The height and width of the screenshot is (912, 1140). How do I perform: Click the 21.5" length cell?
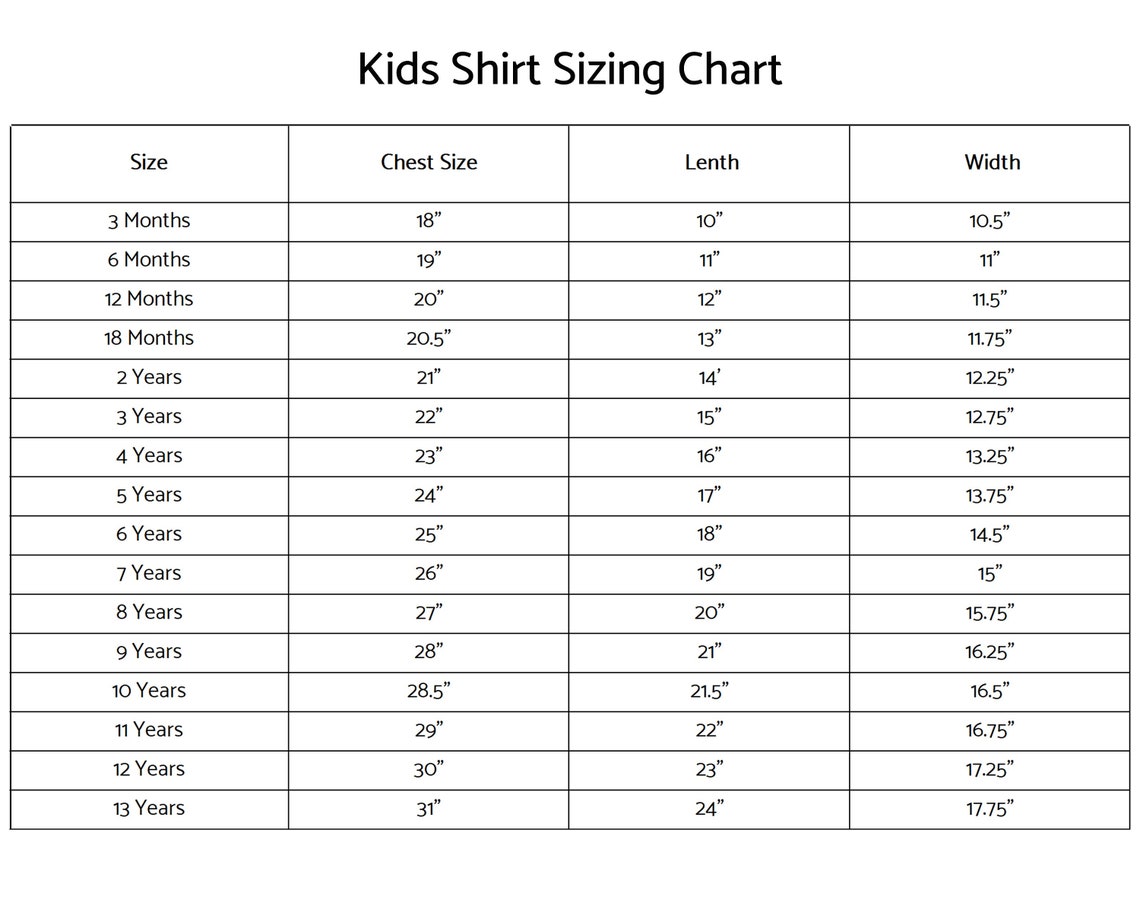click(711, 691)
